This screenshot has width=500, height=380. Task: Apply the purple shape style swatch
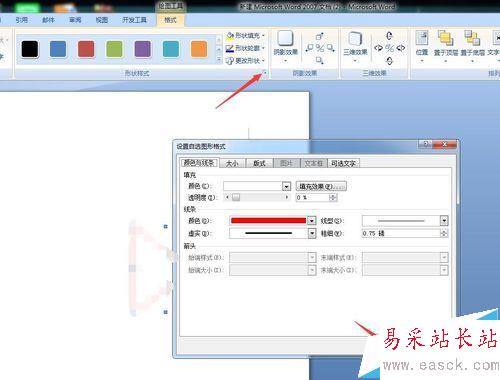point(143,49)
